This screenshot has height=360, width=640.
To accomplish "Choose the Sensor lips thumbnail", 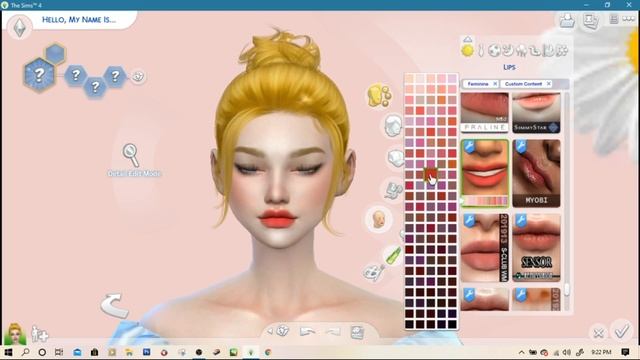I will point(536,247).
